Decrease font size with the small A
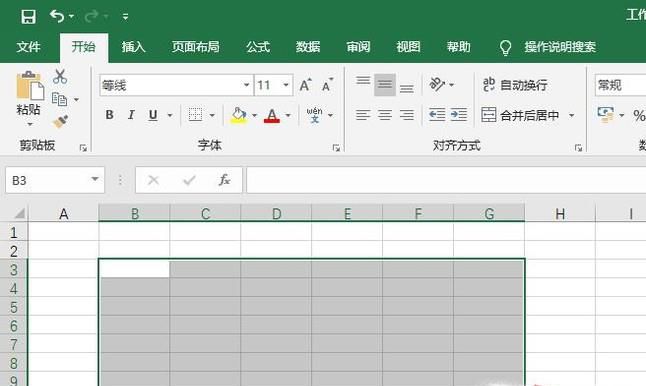This screenshot has width=646, height=386. pyautogui.click(x=327, y=85)
